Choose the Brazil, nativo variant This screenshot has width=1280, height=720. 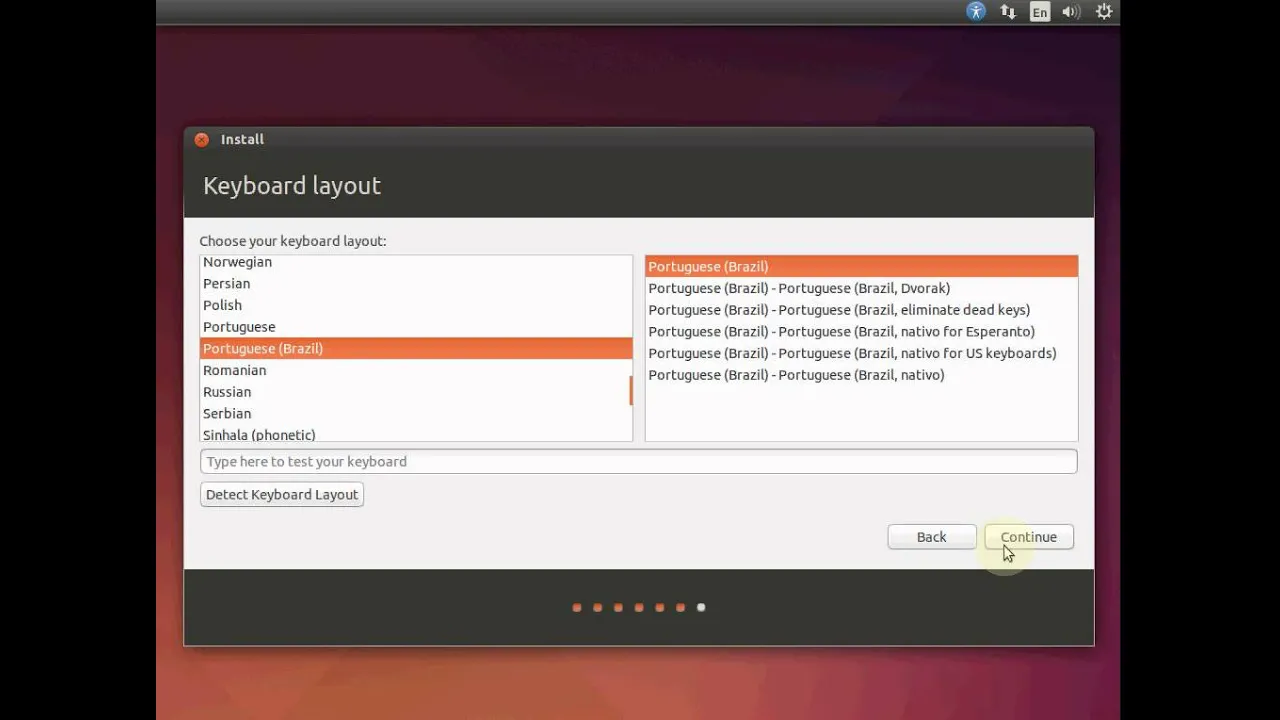[861, 375]
